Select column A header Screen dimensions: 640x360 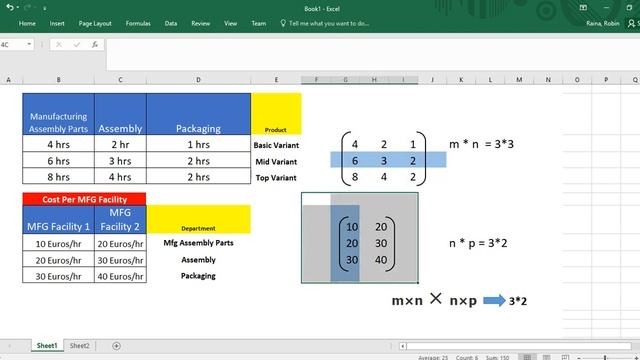(x=9, y=80)
